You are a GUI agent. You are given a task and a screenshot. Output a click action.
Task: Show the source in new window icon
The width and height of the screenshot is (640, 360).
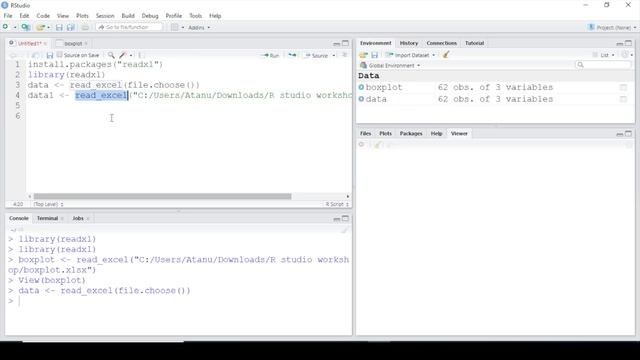pyautogui.click(x=36, y=55)
